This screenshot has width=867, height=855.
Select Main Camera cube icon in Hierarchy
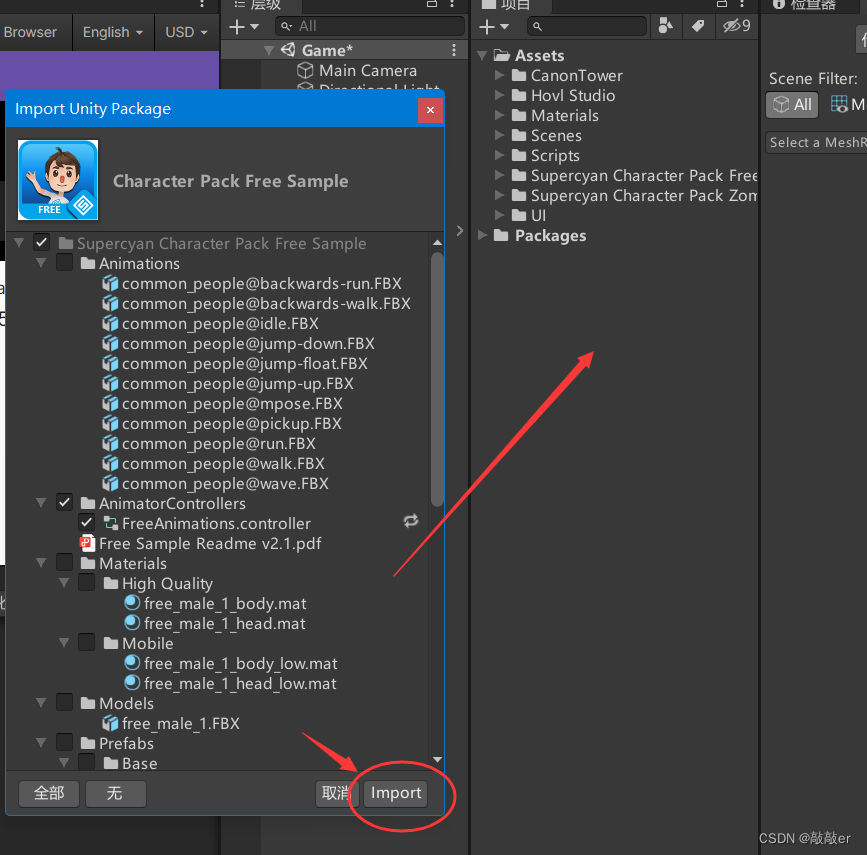[305, 70]
